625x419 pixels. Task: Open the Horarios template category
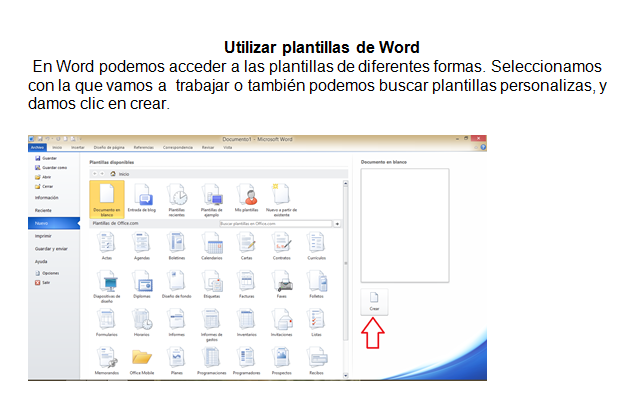(x=142, y=322)
